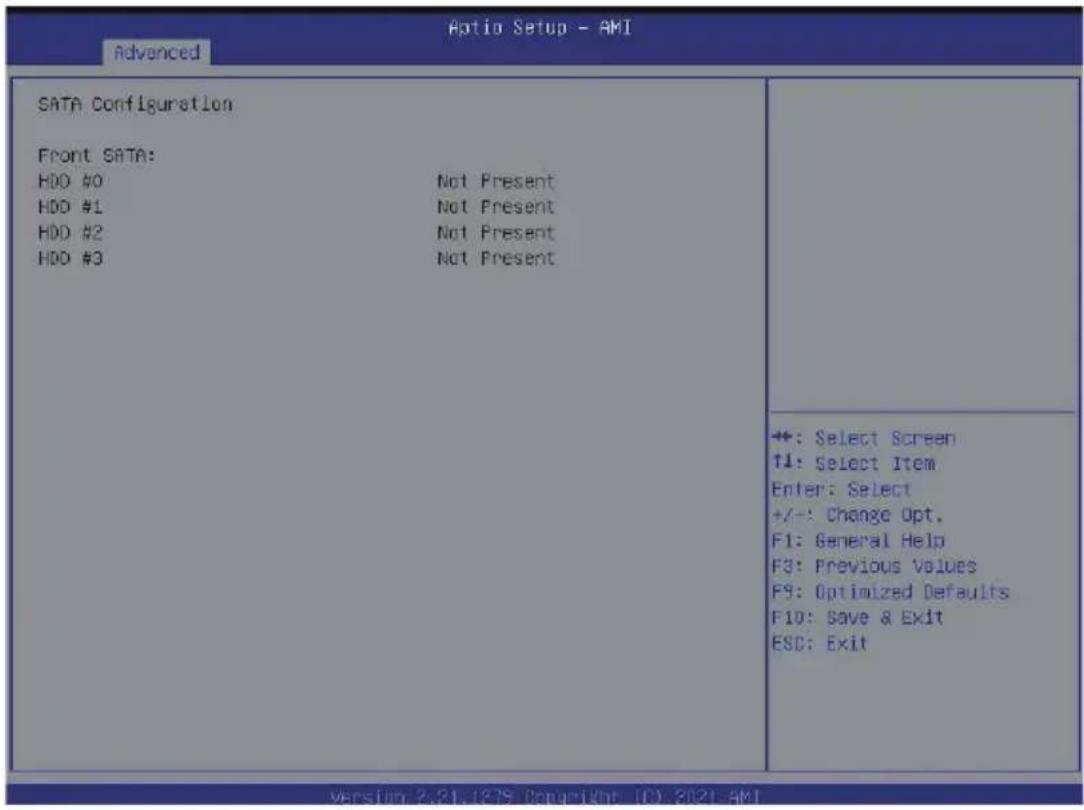Select the HDD #0 row label
Image resolution: width=1084 pixels, height=810 pixels.
point(71,181)
